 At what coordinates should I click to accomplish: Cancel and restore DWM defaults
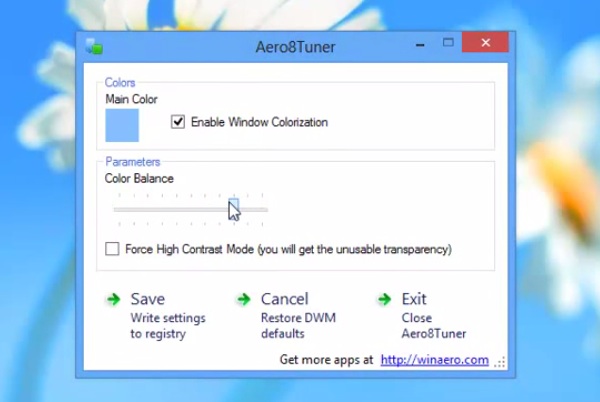click(298, 316)
